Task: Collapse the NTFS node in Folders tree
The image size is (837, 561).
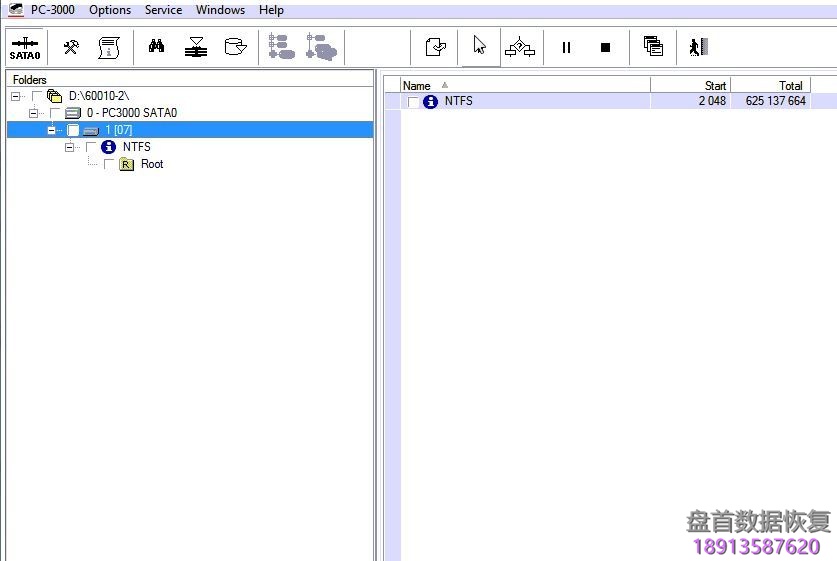Action: point(70,147)
